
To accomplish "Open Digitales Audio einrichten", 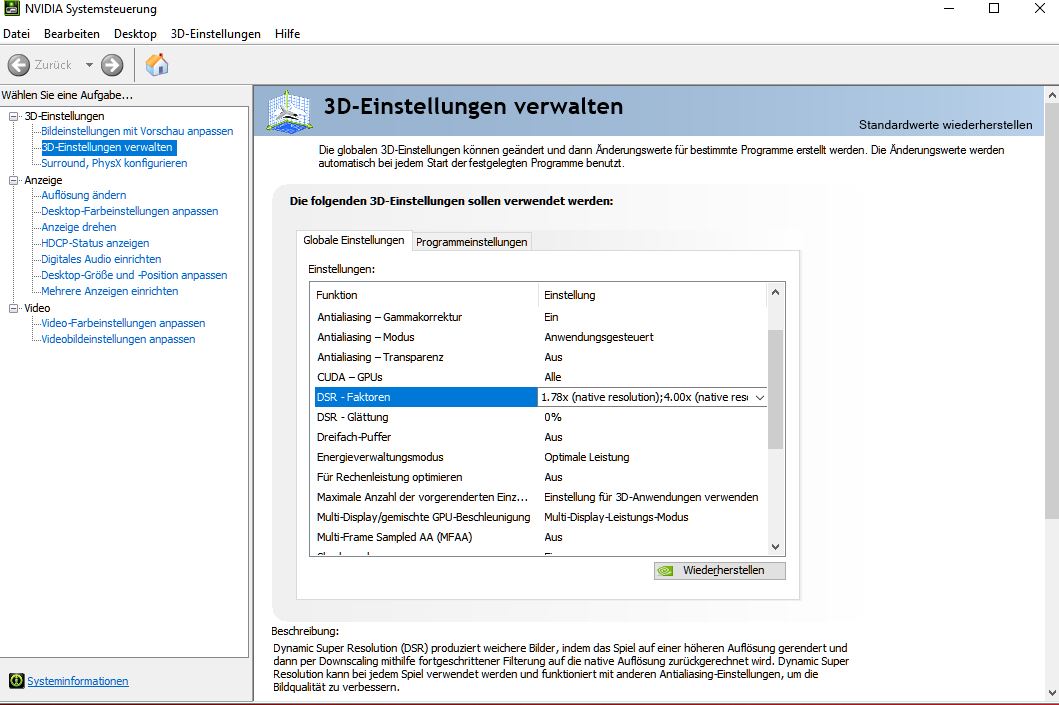I will pos(101,259).
